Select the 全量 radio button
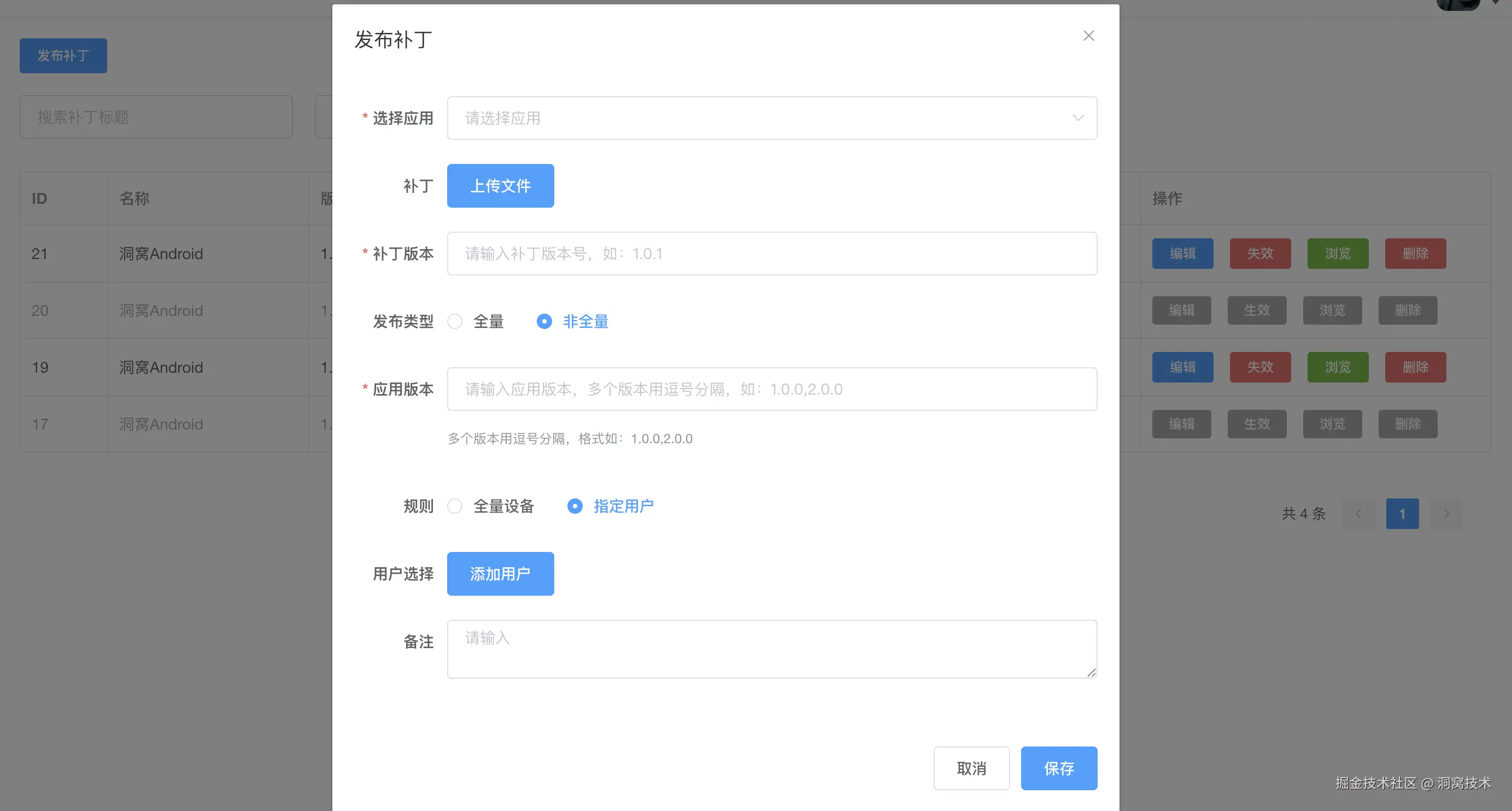 (455, 321)
